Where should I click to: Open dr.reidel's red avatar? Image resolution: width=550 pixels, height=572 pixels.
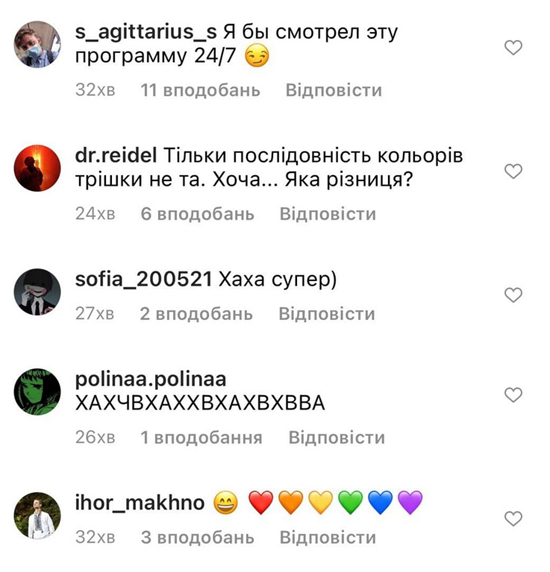click(x=37, y=168)
